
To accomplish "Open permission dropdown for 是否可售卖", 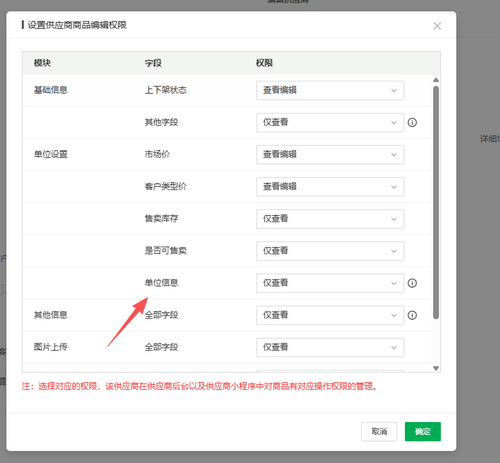I will (x=330, y=251).
